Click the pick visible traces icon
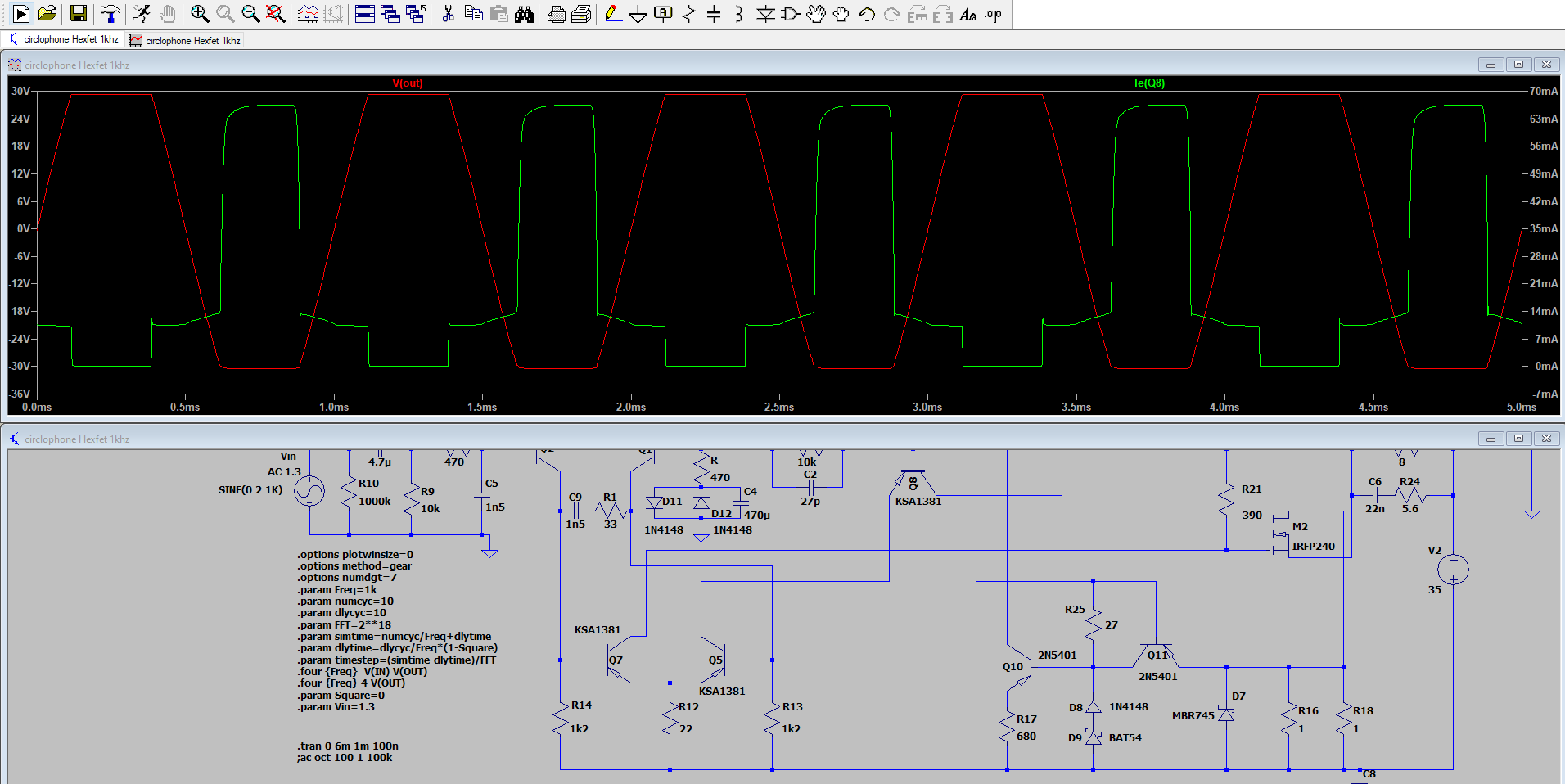 pos(308,14)
